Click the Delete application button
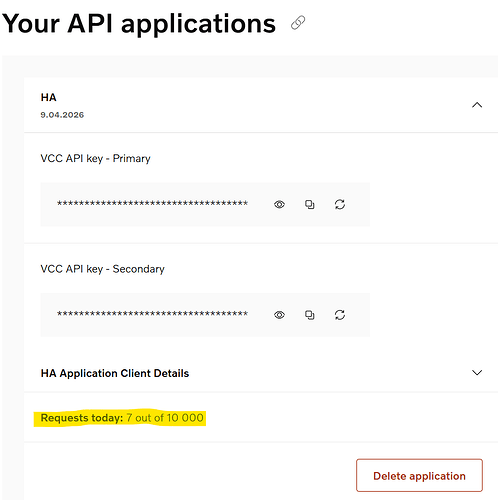 (419, 475)
